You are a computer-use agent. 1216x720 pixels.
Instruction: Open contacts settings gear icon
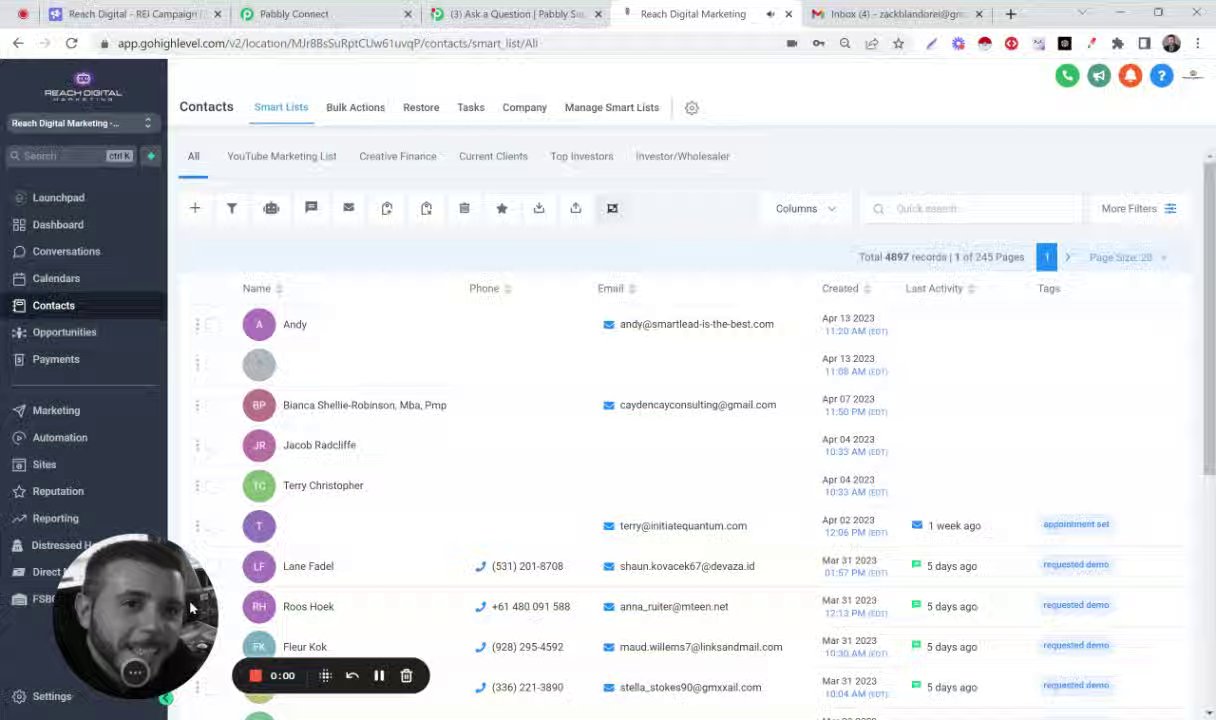(x=691, y=108)
